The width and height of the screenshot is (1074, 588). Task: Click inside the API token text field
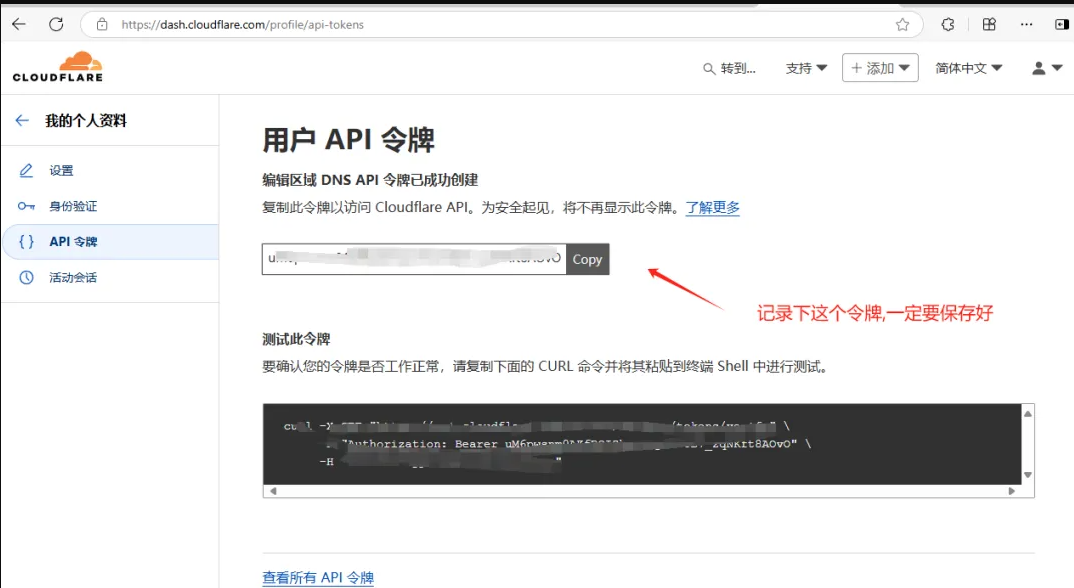tap(414, 259)
